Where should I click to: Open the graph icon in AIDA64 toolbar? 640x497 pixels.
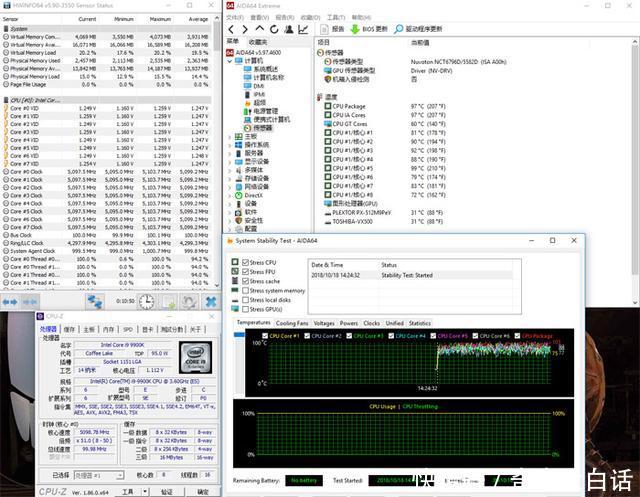point(303,29)
